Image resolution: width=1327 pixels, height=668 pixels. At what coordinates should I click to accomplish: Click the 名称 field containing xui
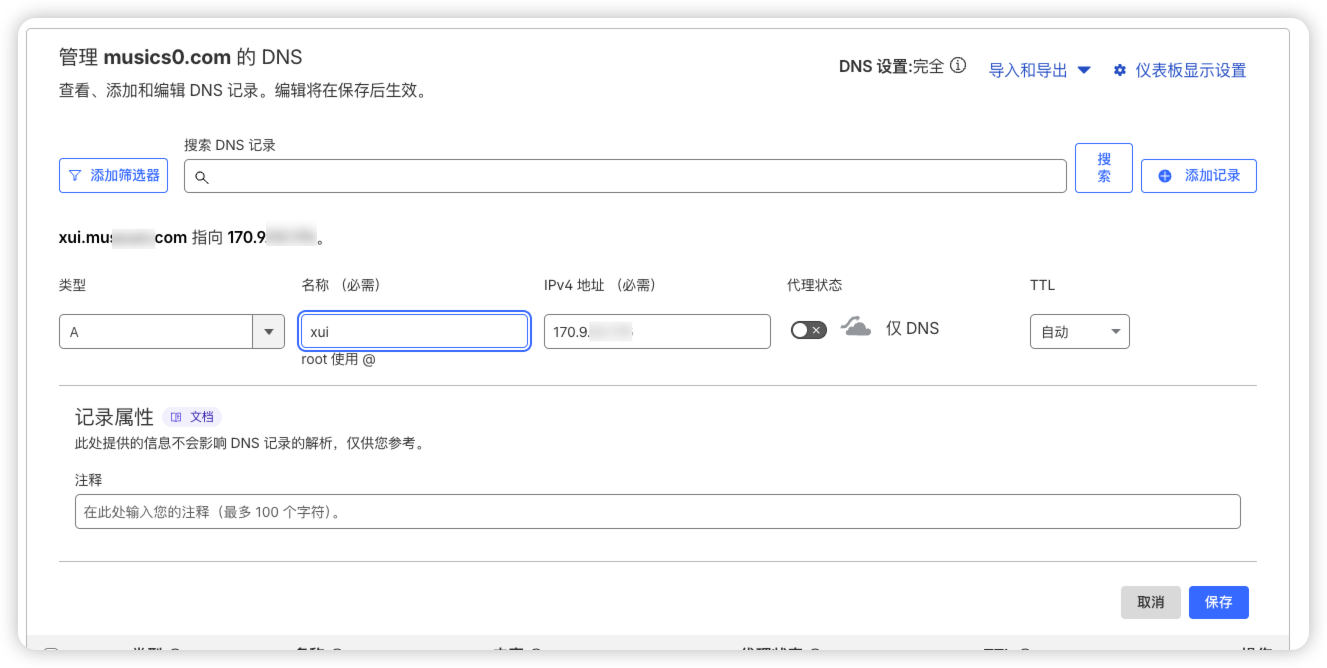pos(414,332)
